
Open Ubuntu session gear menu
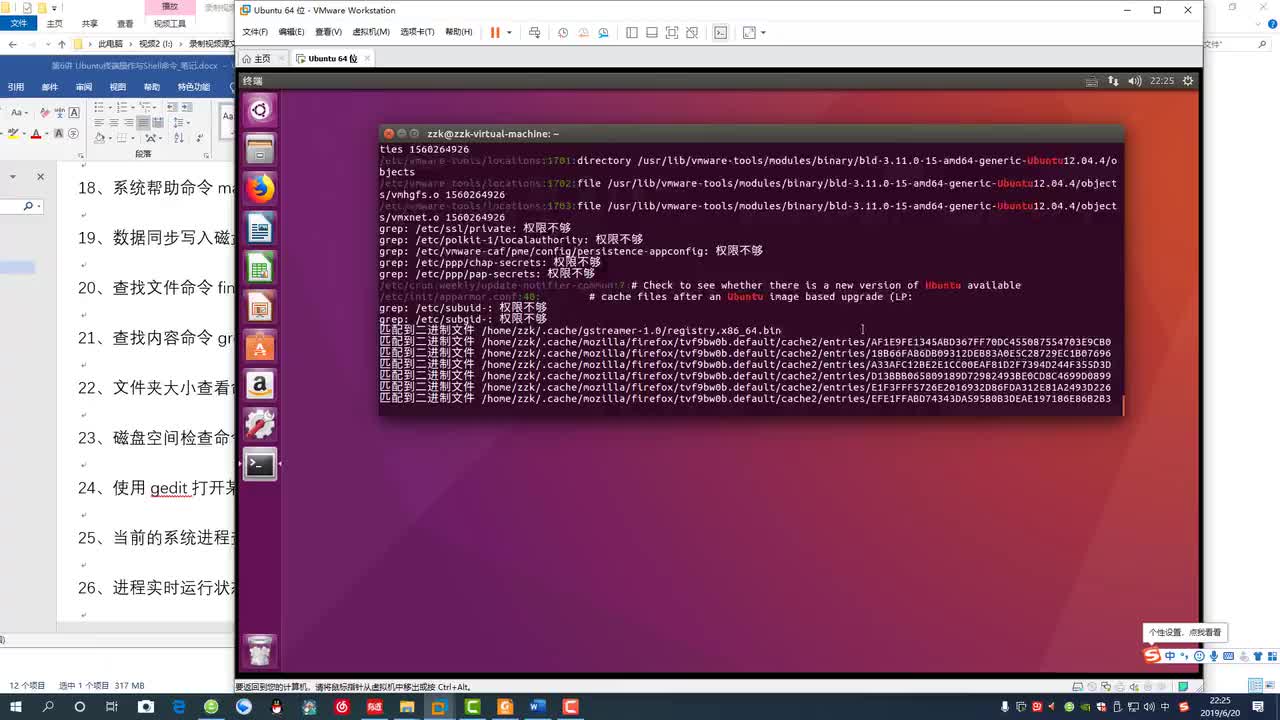pyautogui.click(x=1188, y=81)
